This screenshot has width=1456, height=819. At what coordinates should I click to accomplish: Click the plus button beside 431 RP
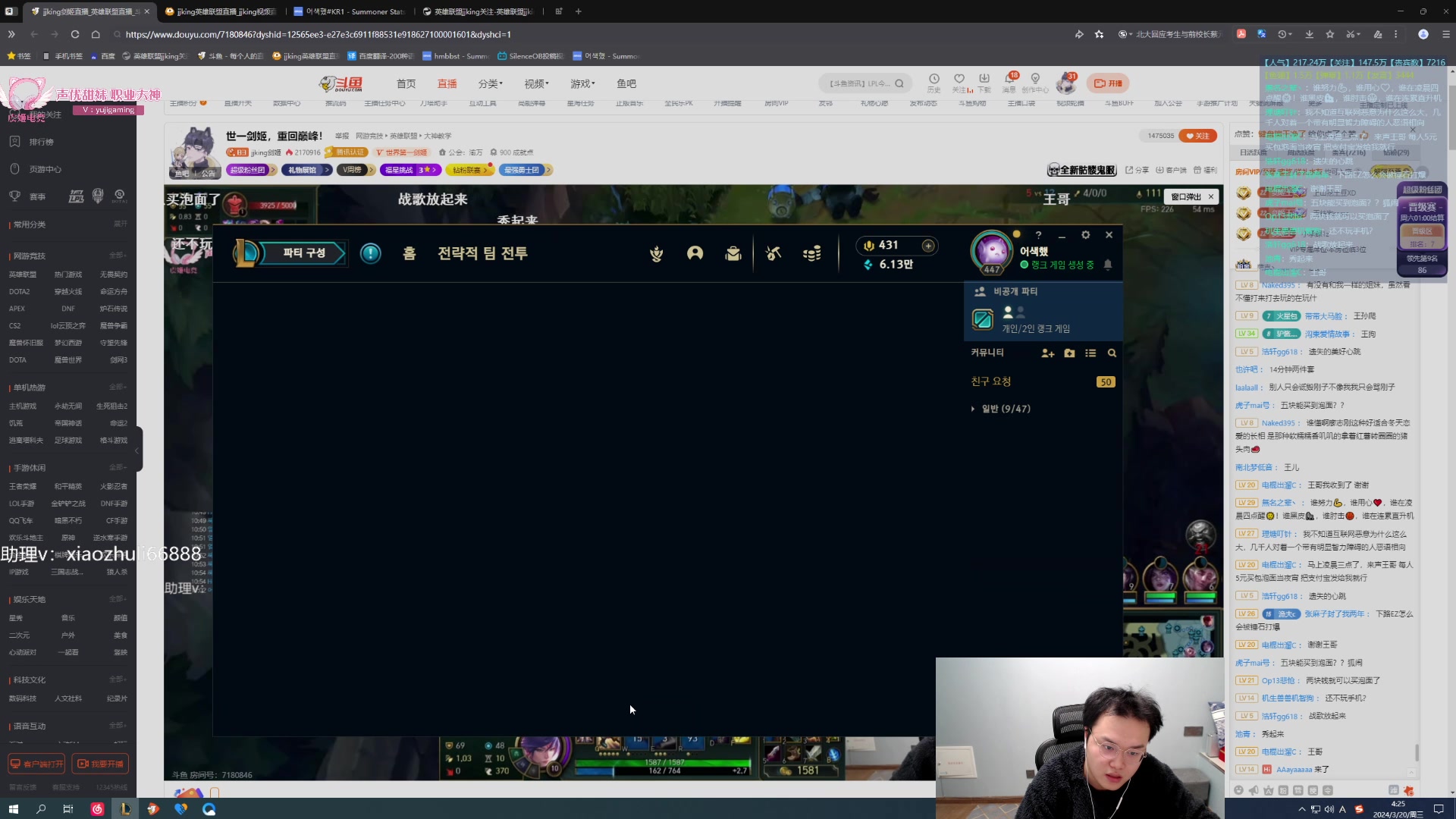pyautogui.click(x=928, y=246)
